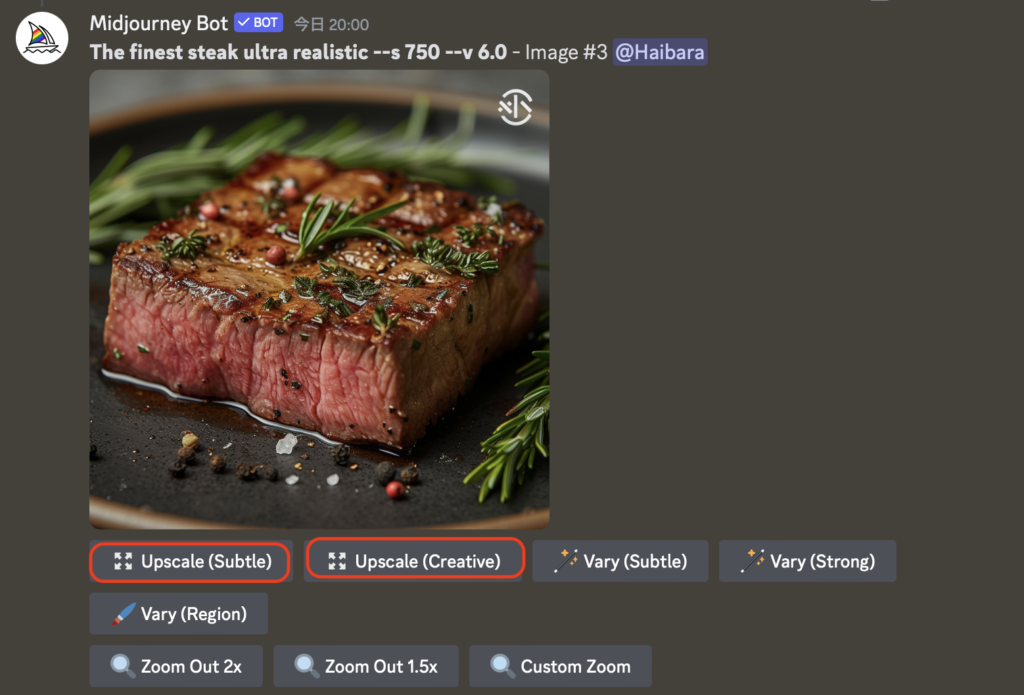The height and width of the screenshot is (695, 1024).
Task: Click the Upscale (Subtle) button label
Action: coord(206,561)
